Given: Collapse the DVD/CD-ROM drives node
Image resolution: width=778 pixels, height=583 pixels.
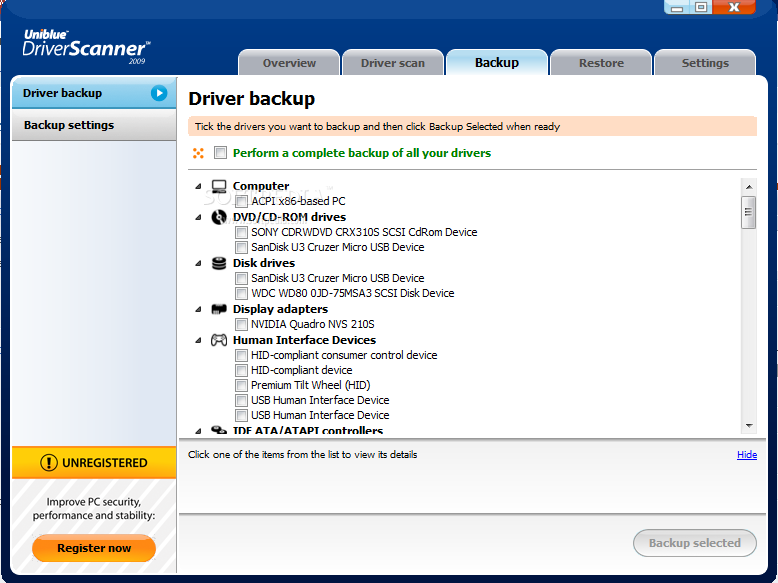Looking at the screenshot, I should click(x=198, y=217).
